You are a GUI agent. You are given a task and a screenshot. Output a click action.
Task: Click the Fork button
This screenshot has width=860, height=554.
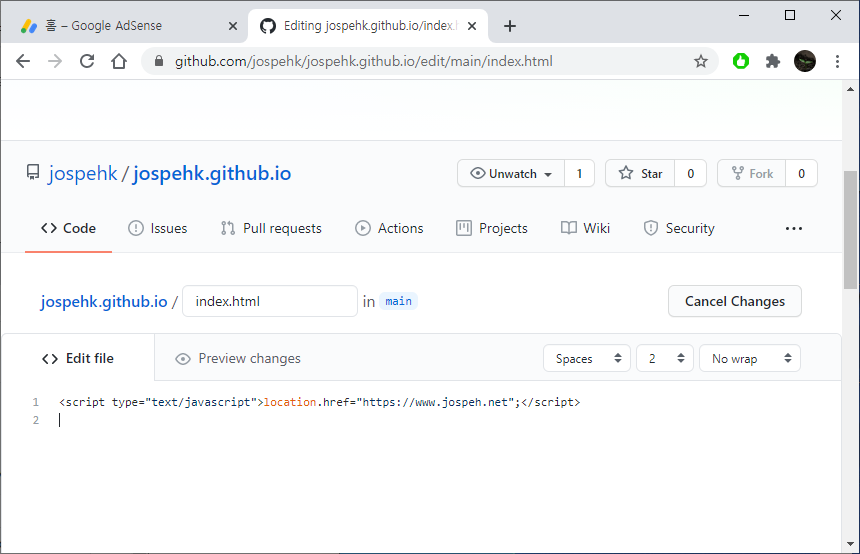(x=751, y=173)
